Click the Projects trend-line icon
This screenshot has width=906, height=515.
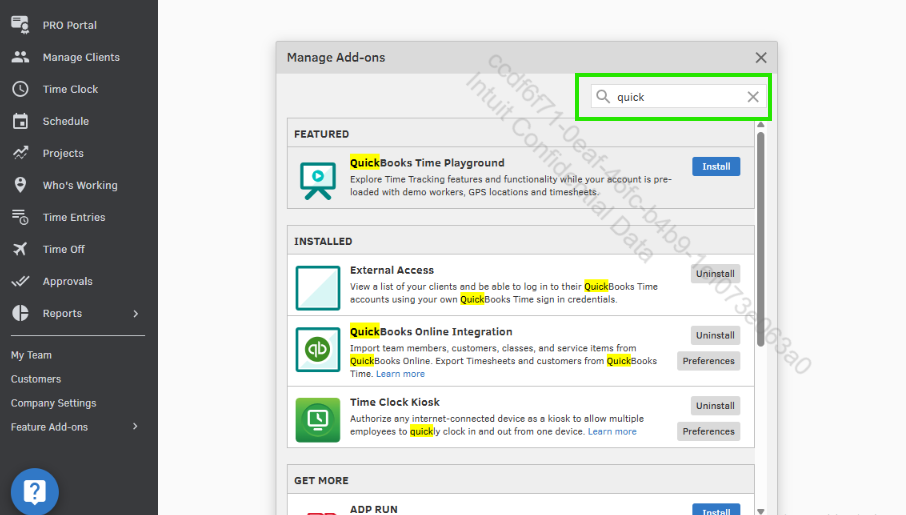[x=20, y=153]
